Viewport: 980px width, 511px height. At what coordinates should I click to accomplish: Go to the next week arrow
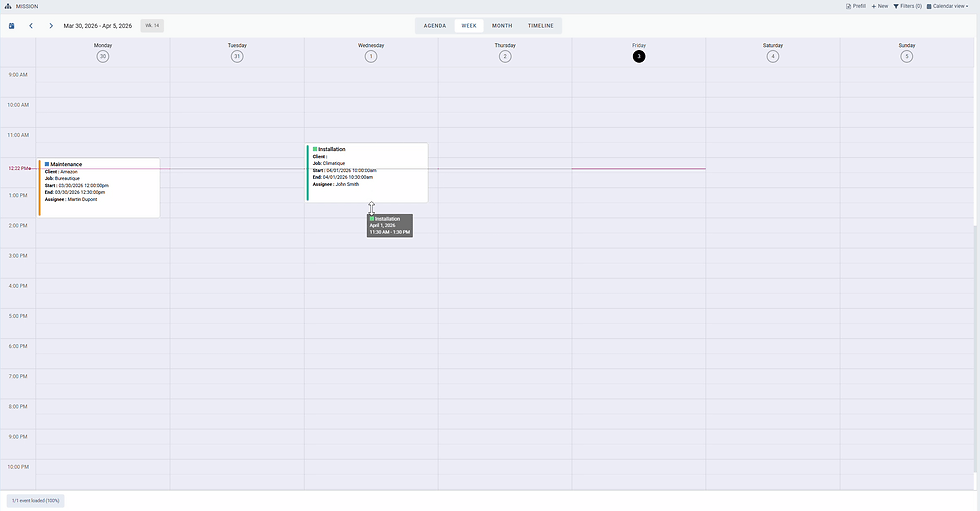(x=51, y=26)
